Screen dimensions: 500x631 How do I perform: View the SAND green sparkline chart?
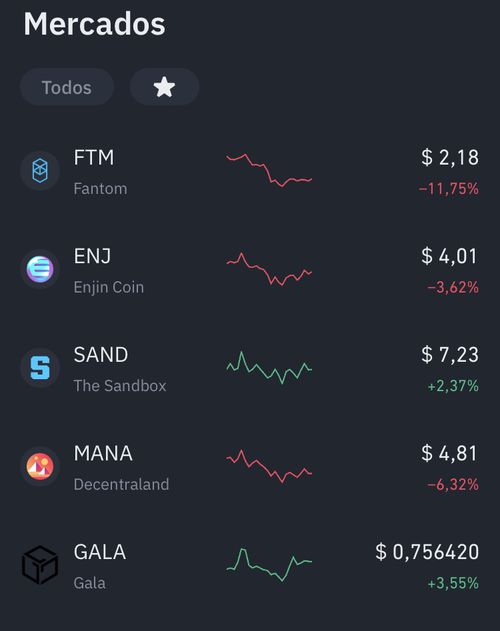tap(269, 367)
